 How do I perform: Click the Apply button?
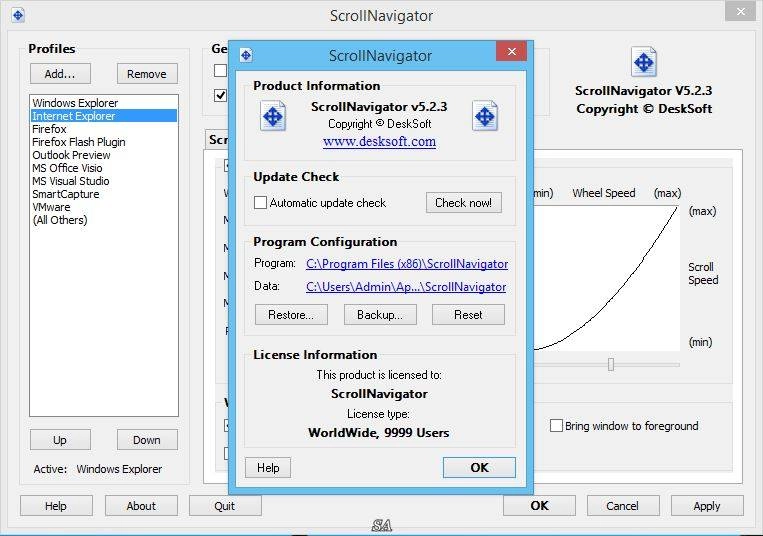pyautogui.click(x=707, y=506)
